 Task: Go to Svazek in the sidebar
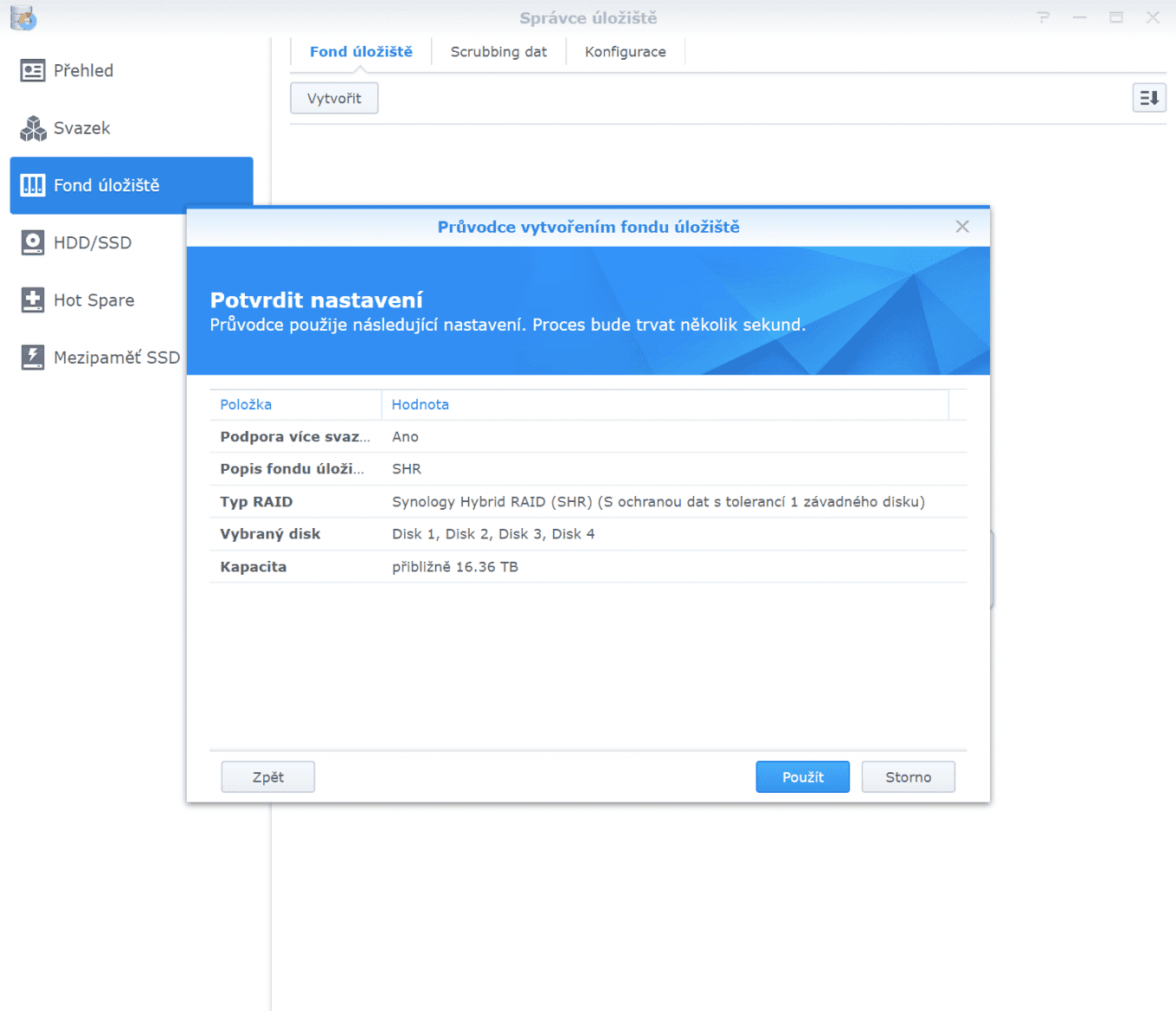click(82, 128)
